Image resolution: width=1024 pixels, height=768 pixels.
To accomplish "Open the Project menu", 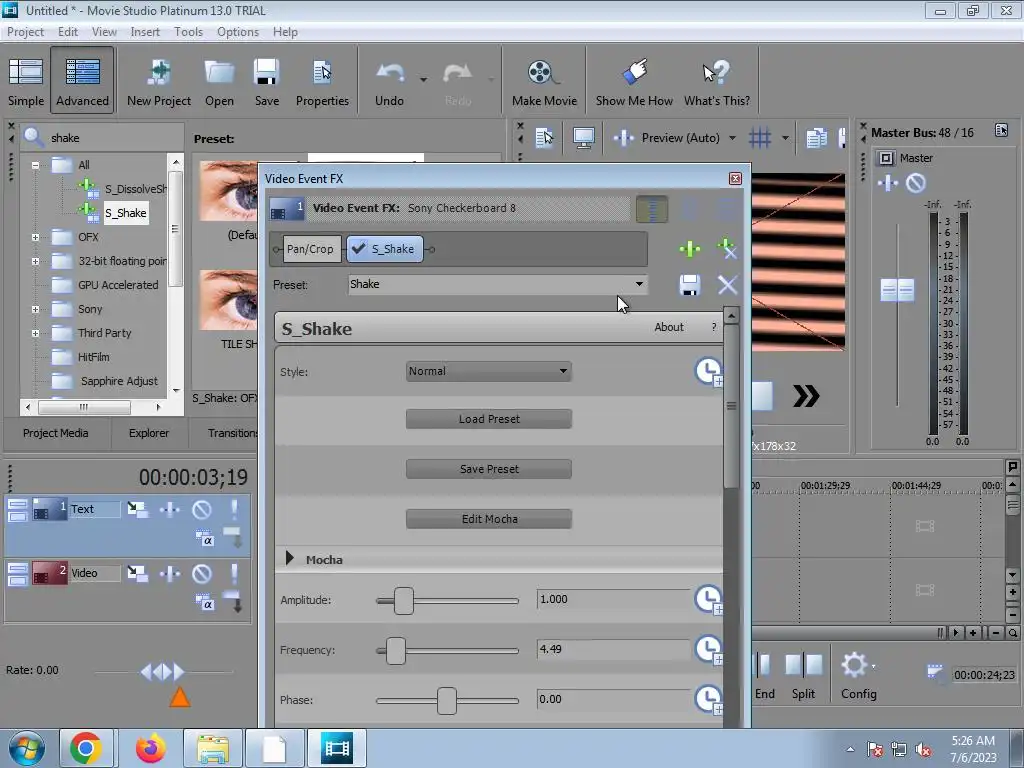I will click(x=25, y=31).
